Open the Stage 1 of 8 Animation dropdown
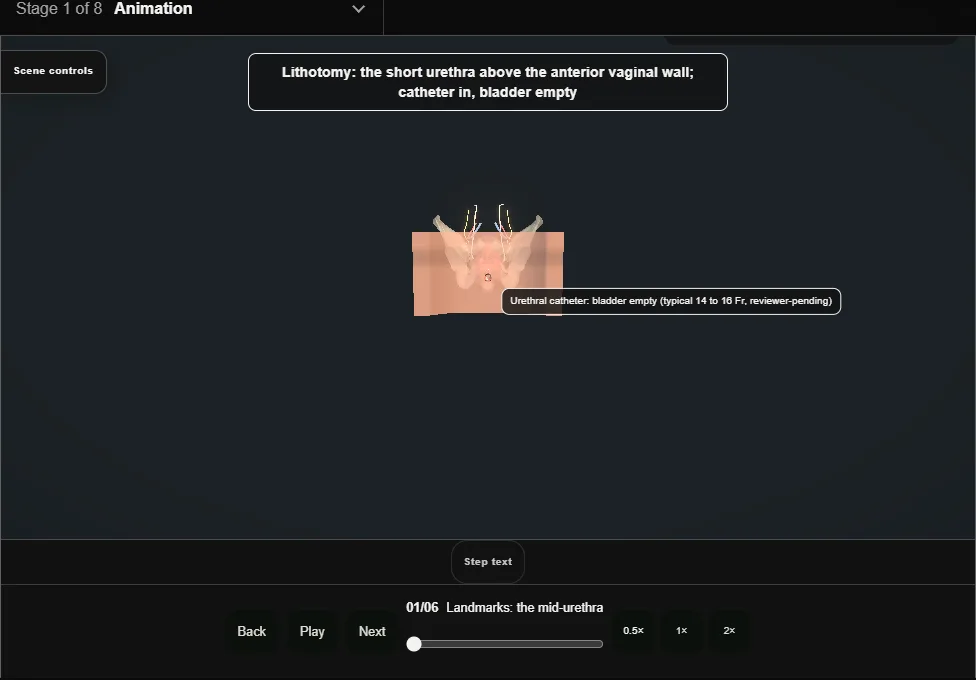Image resolution: width=976 pixels, height=680 pixels. 191,9
